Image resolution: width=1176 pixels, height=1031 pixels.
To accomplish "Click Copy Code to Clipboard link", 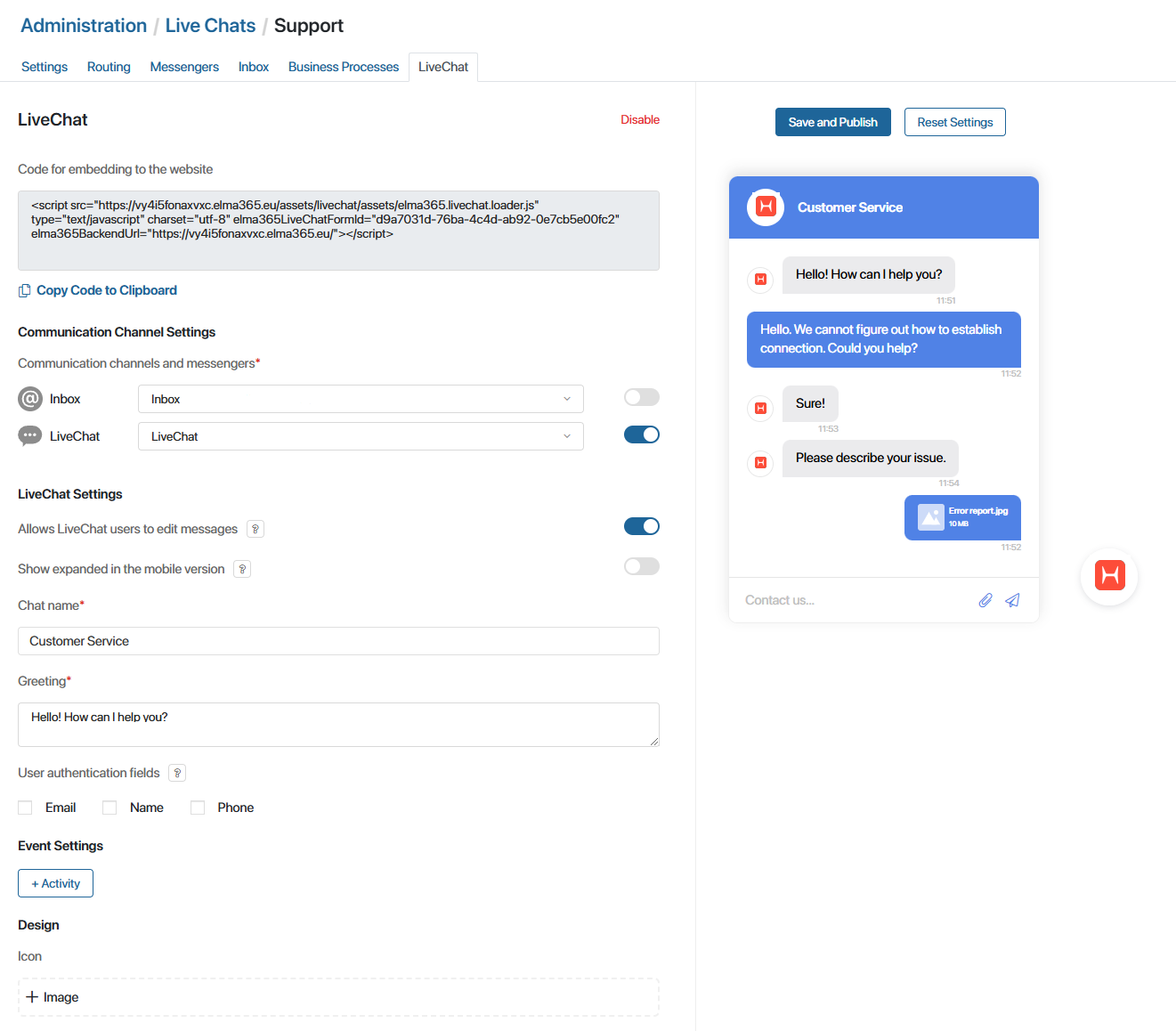I will 107,290.
